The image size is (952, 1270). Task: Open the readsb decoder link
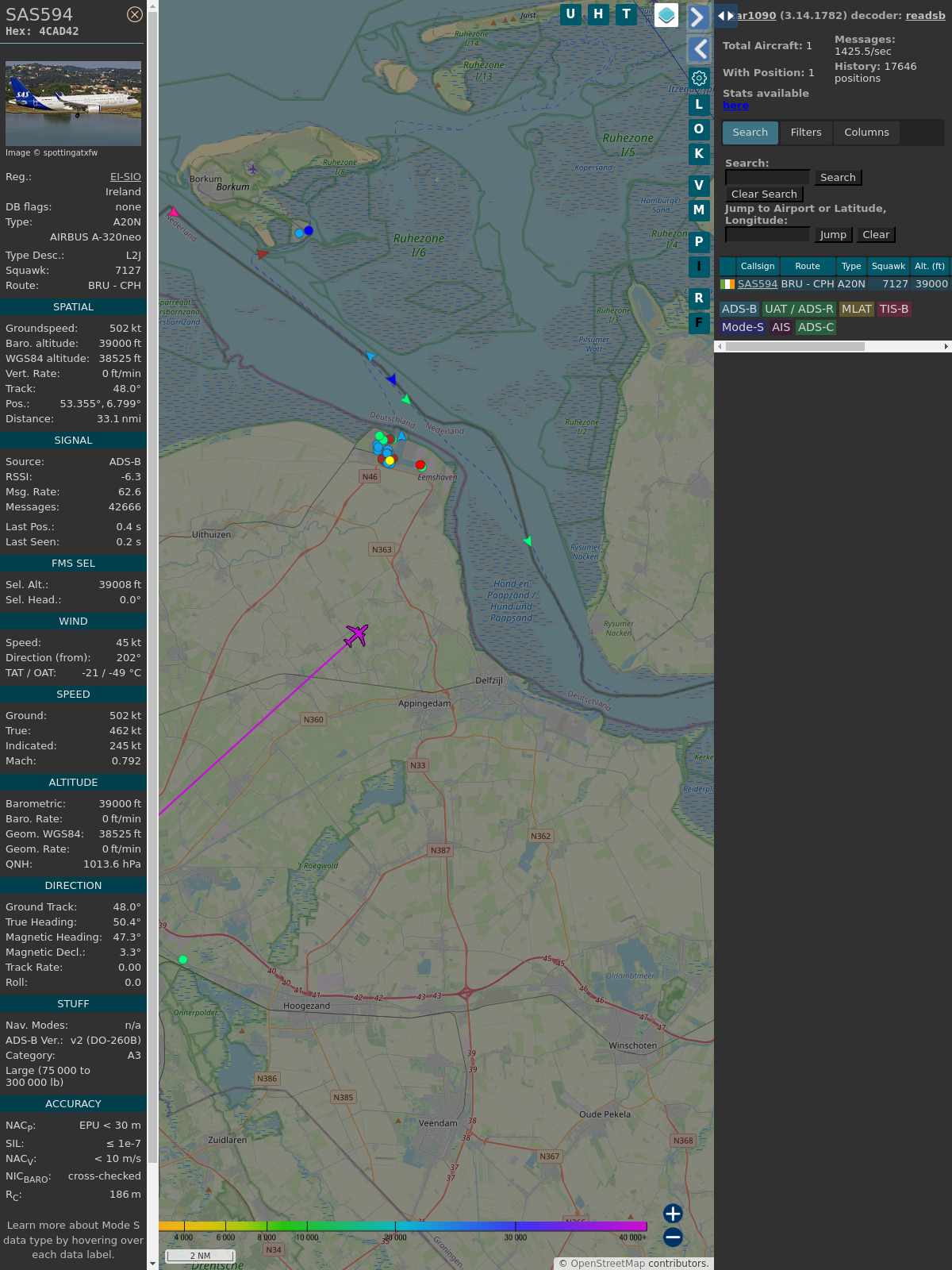tap(925, 15)
